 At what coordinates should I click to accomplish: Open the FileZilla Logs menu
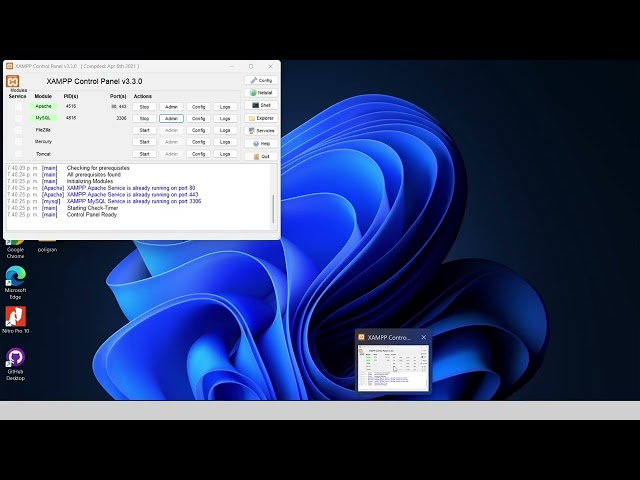225,130
